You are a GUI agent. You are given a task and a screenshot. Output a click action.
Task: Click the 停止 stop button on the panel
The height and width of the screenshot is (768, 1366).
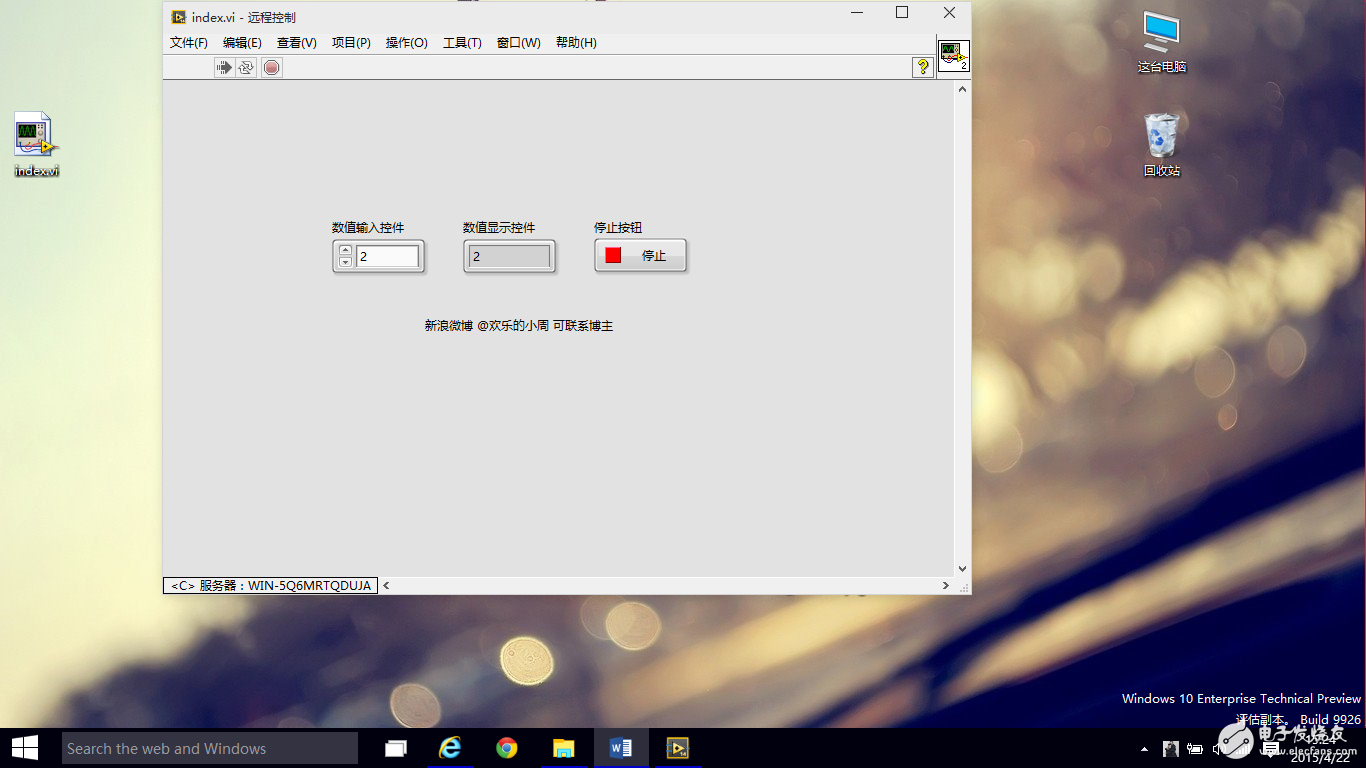(x=640, y=256)
